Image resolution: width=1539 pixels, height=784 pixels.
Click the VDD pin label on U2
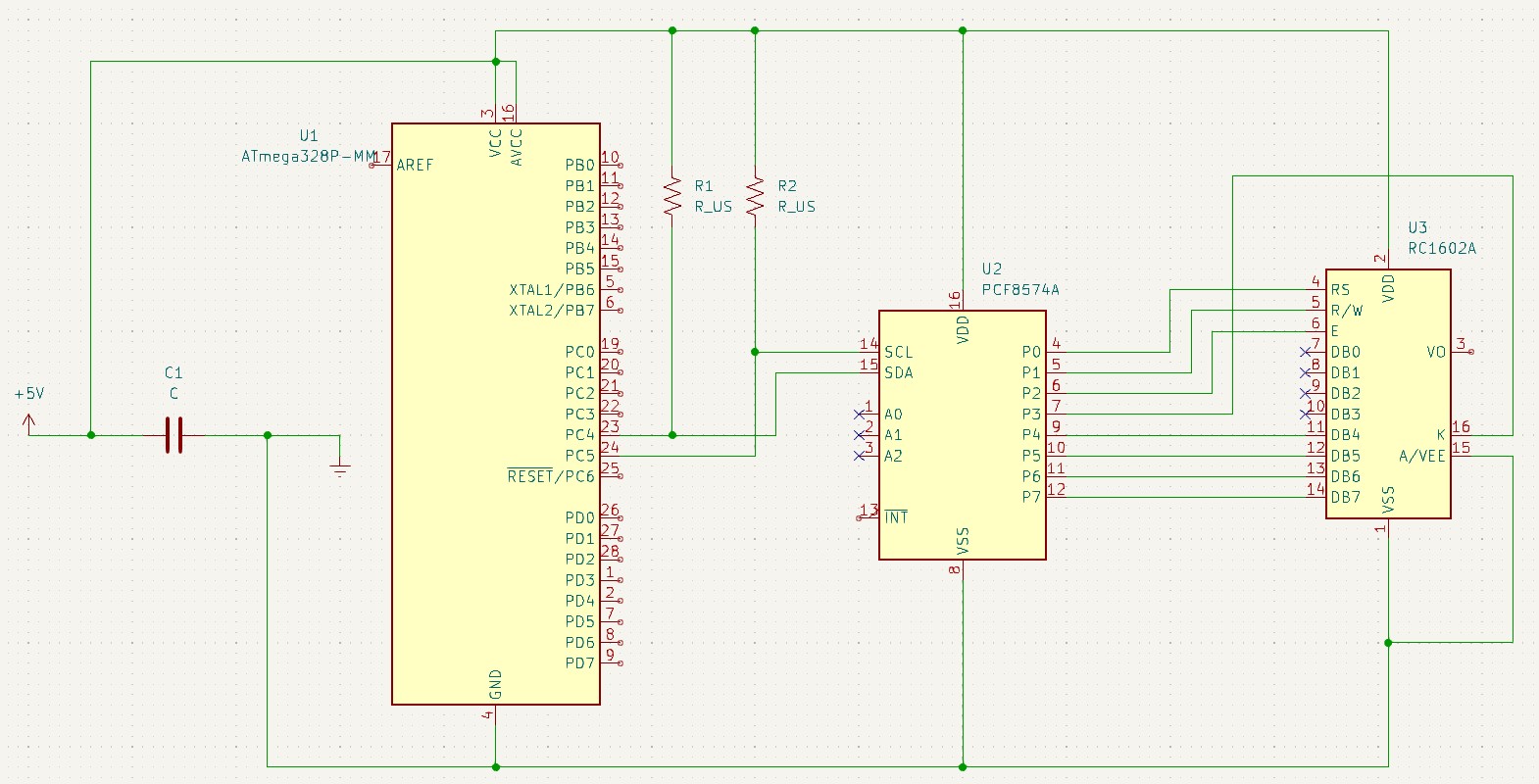coord(963,328)
